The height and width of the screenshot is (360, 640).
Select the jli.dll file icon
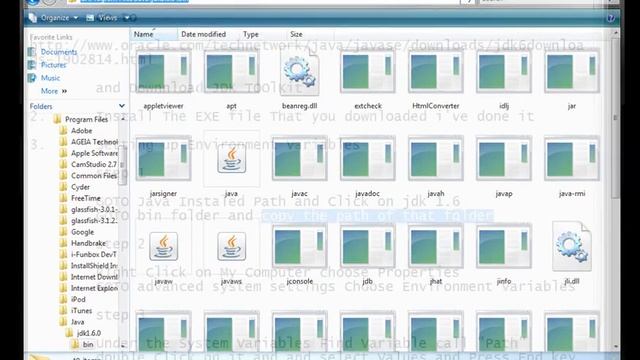(x=572, y=247)
